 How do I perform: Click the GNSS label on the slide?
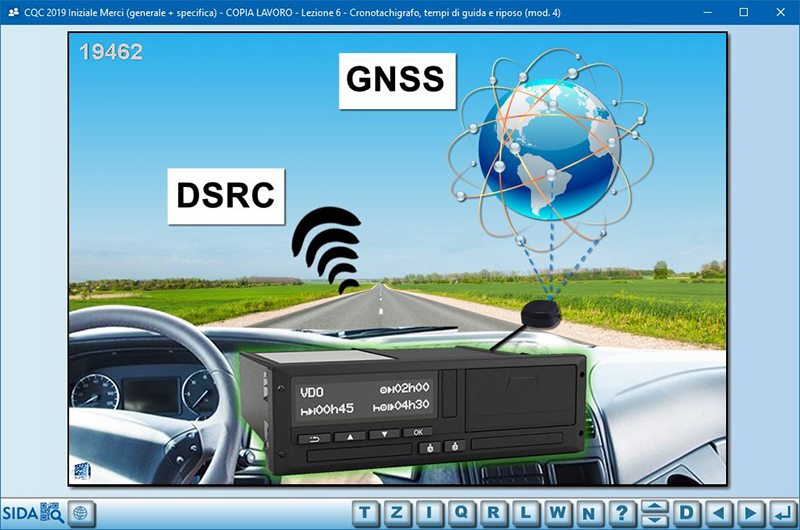click(x=394, y=78)
